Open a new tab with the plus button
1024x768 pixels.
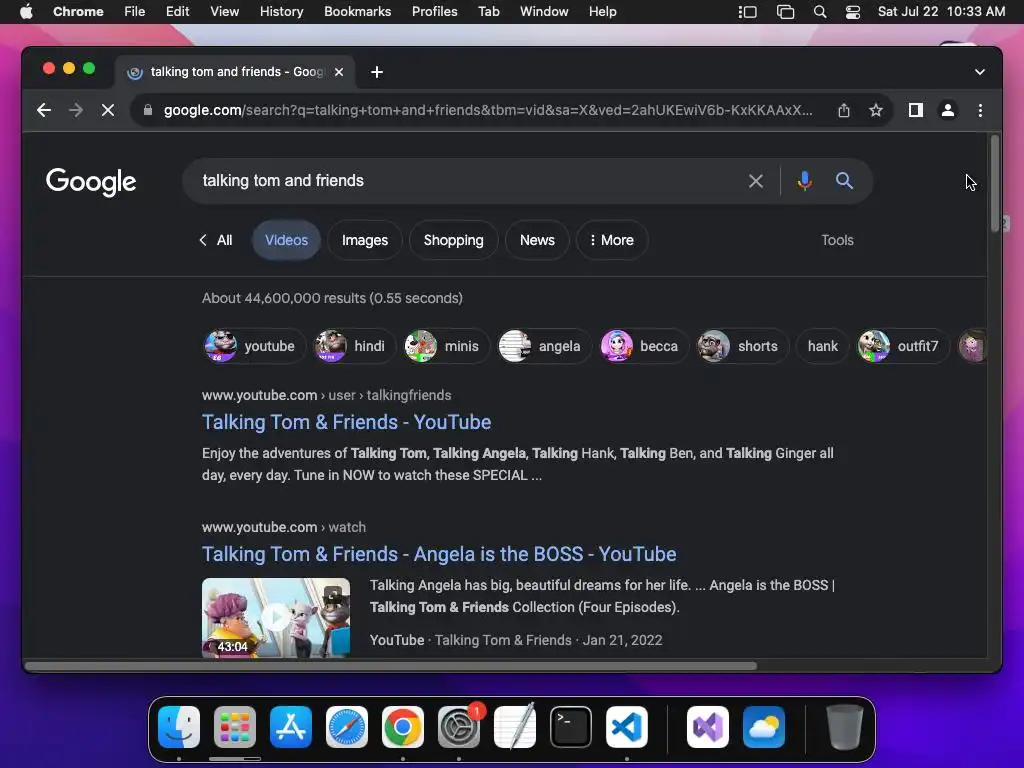[377, 72]
